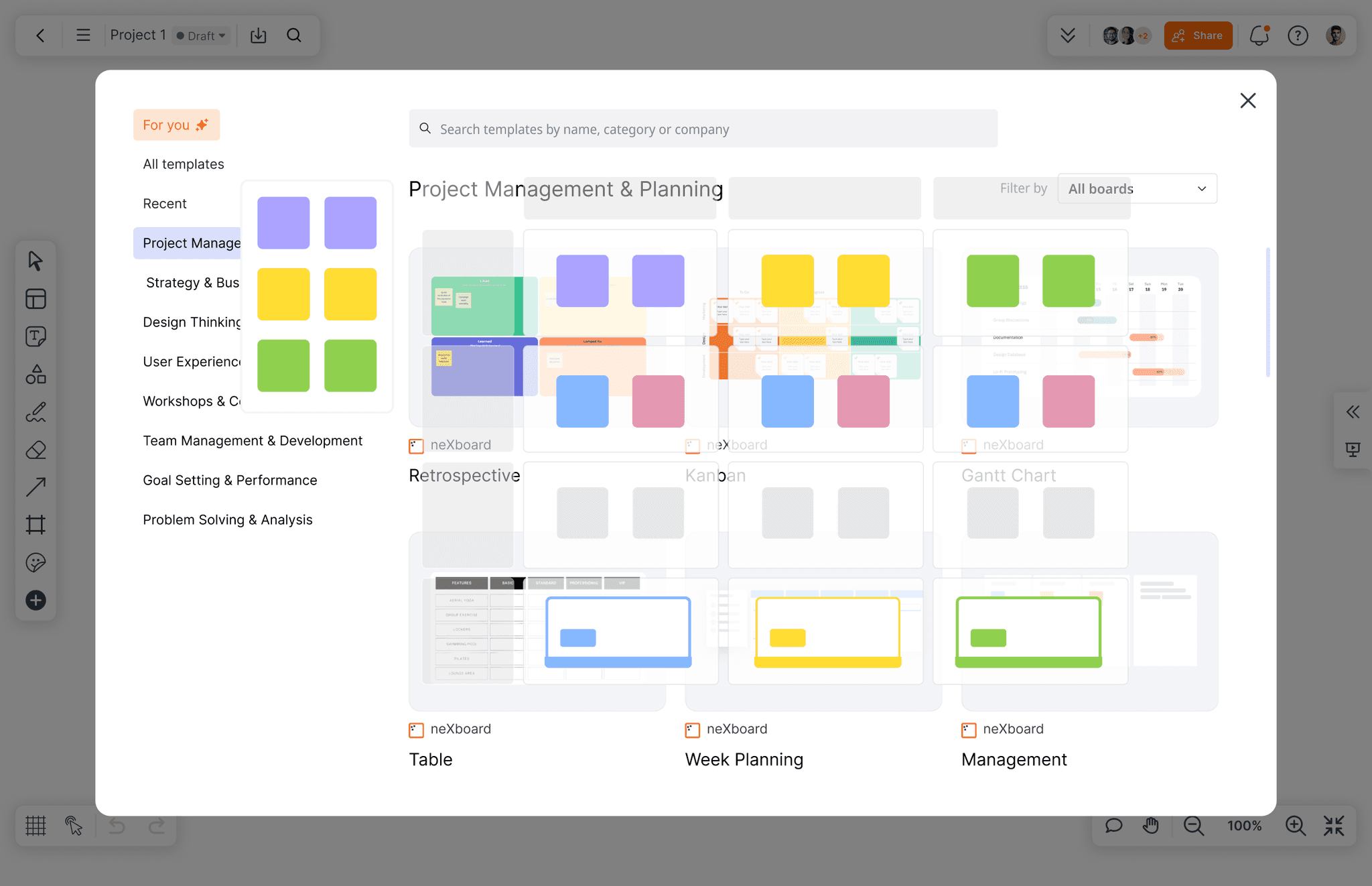Expand the double-chevron collapse menu
Image resolution: width=1372 pixels, height=886 pixels.
pos(1068,36)
